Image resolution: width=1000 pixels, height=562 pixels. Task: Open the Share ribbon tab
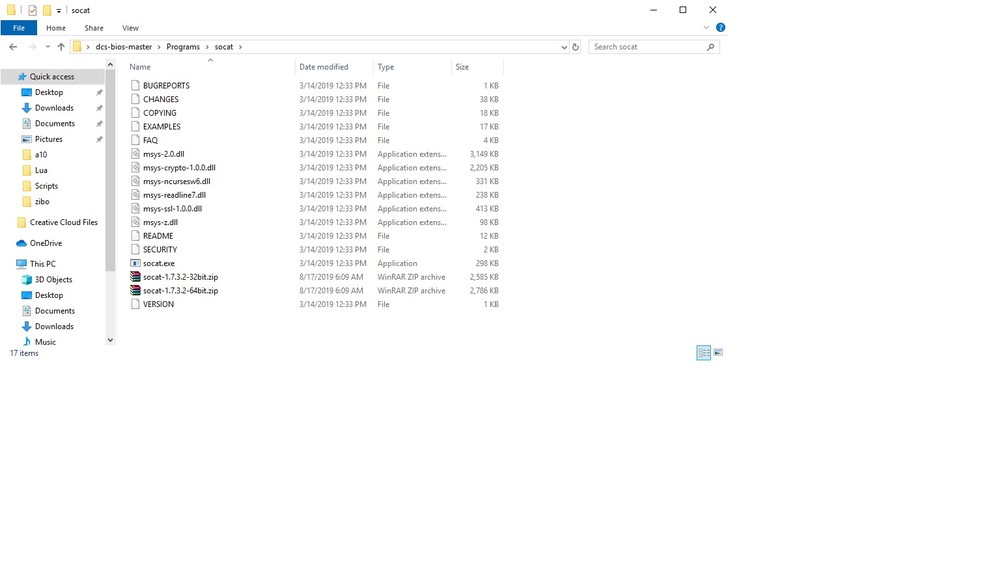[94, 28]
